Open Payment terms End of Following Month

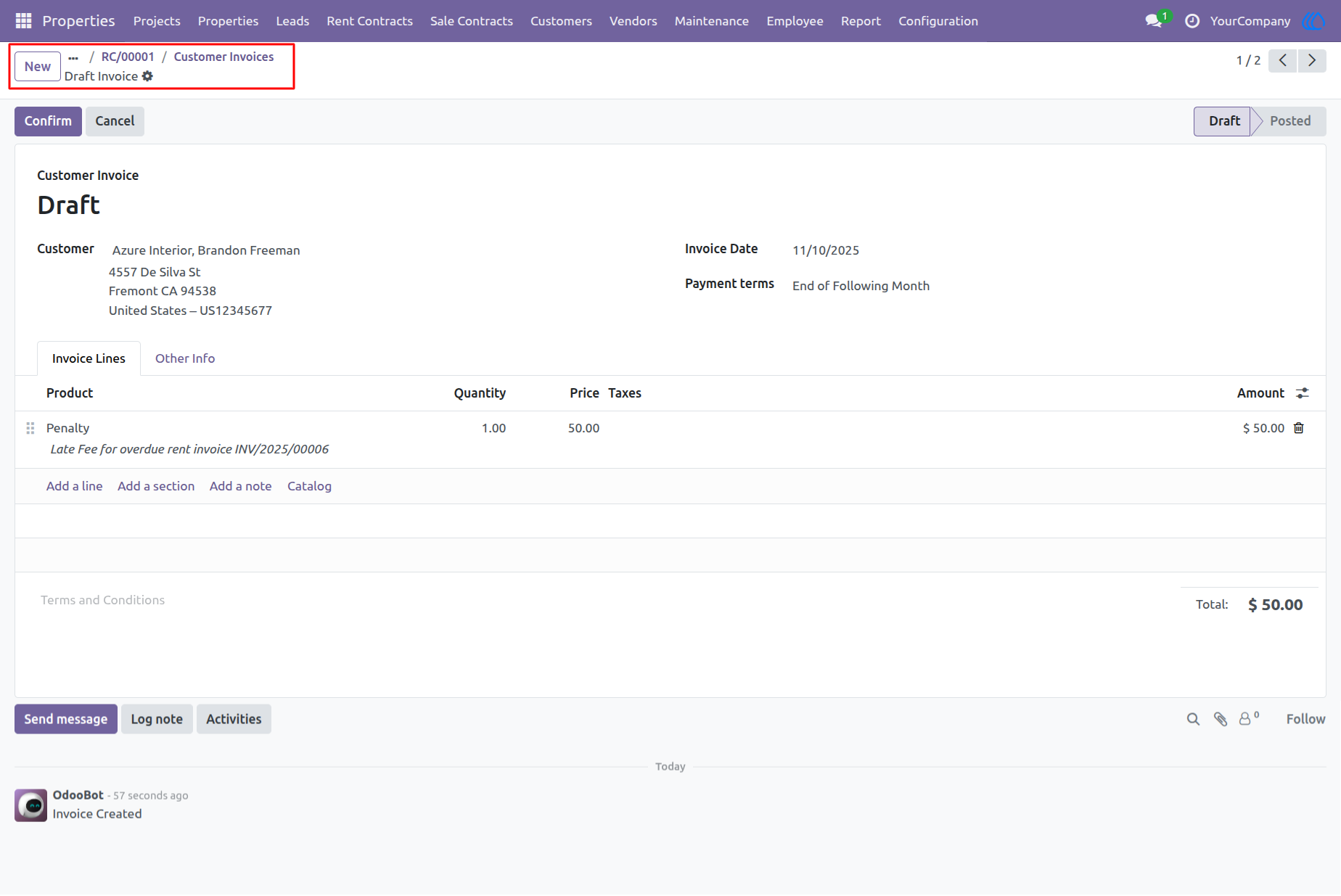click(861, 286)
